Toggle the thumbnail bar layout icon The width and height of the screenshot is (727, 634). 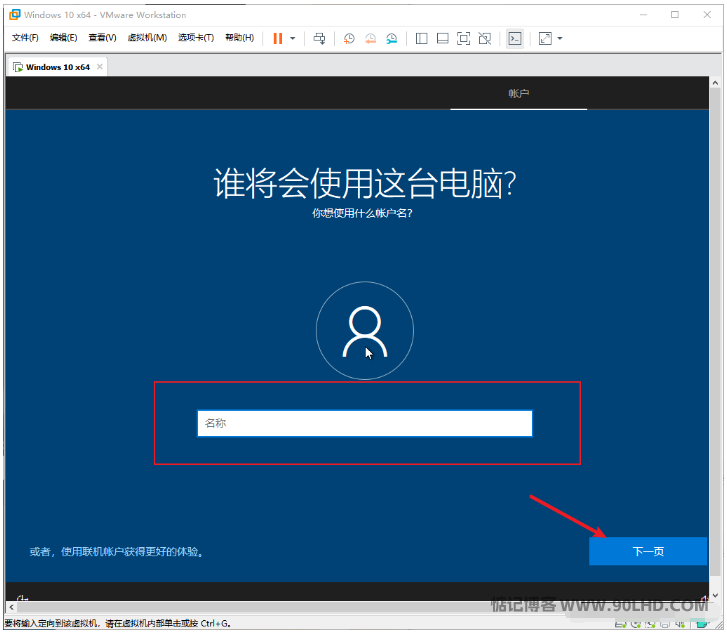click(x=442, y=38)
